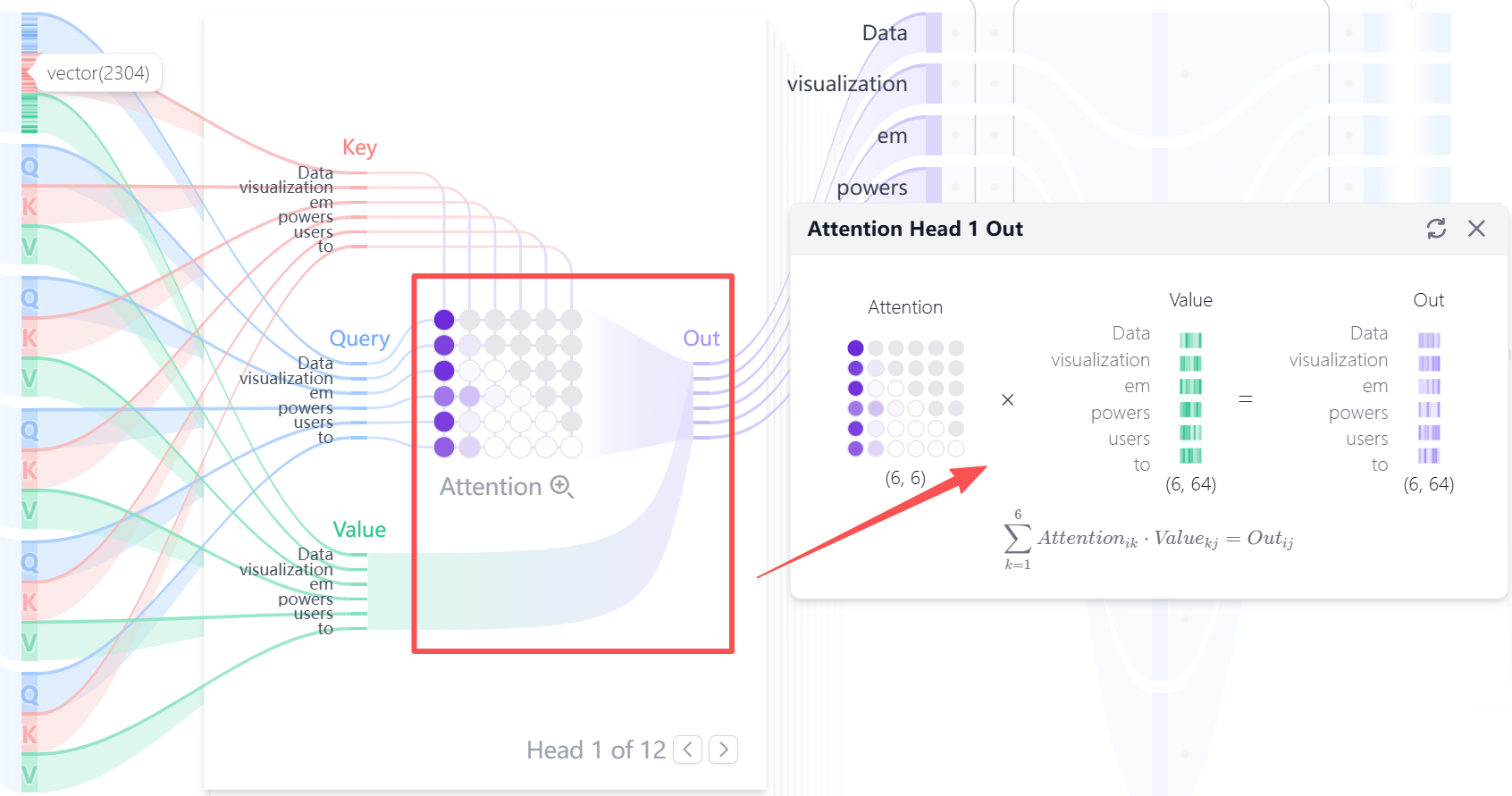The width and height of the screenshot is (1512, 796).
Task: Click the 'visualization' token at top right
Action: [847, 84]
